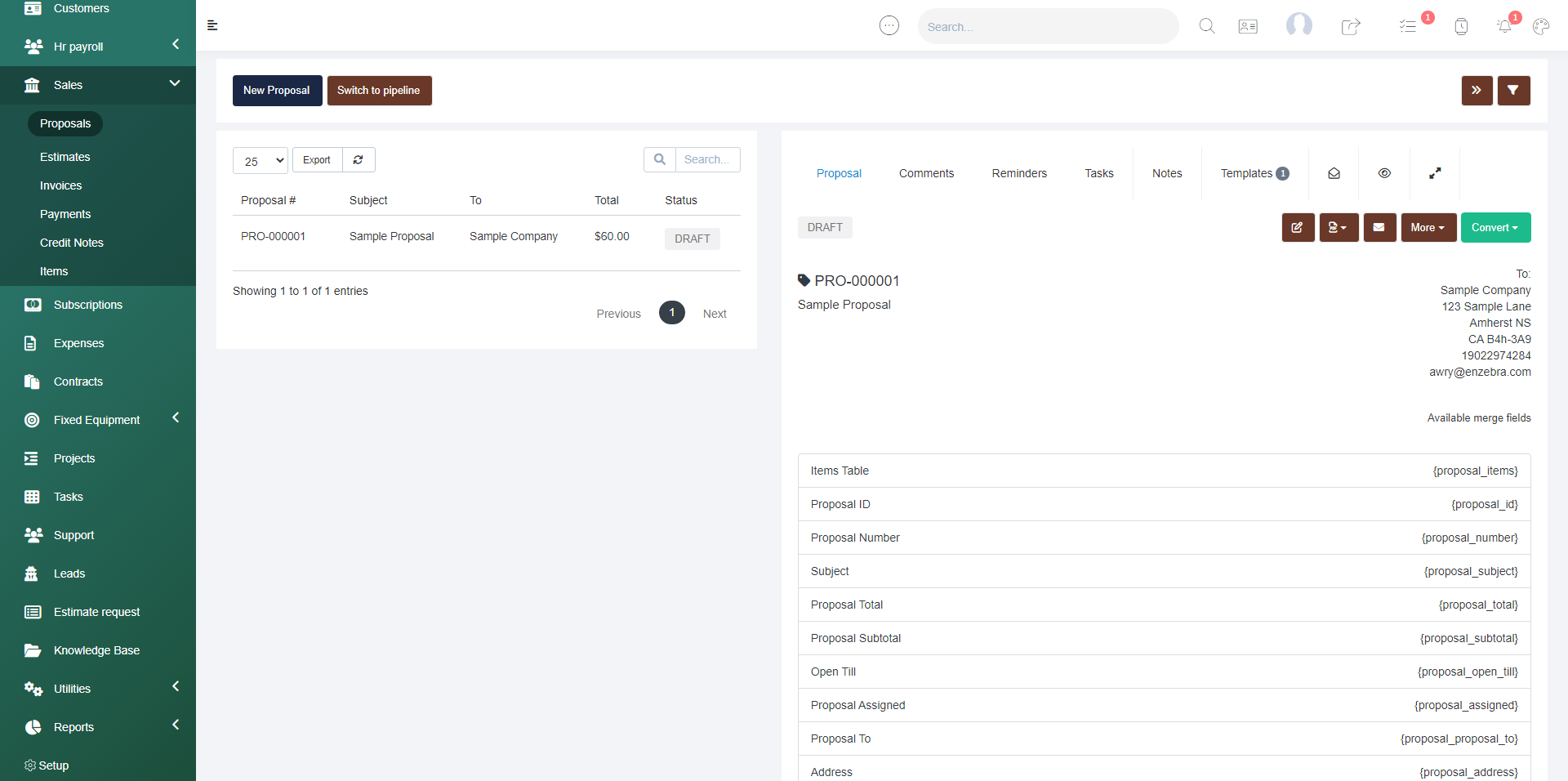This screenshot has width=1568, height=781.
Task: Click the Switch to pipeline button
Action: pyautogui.click(x=379, y=91)
